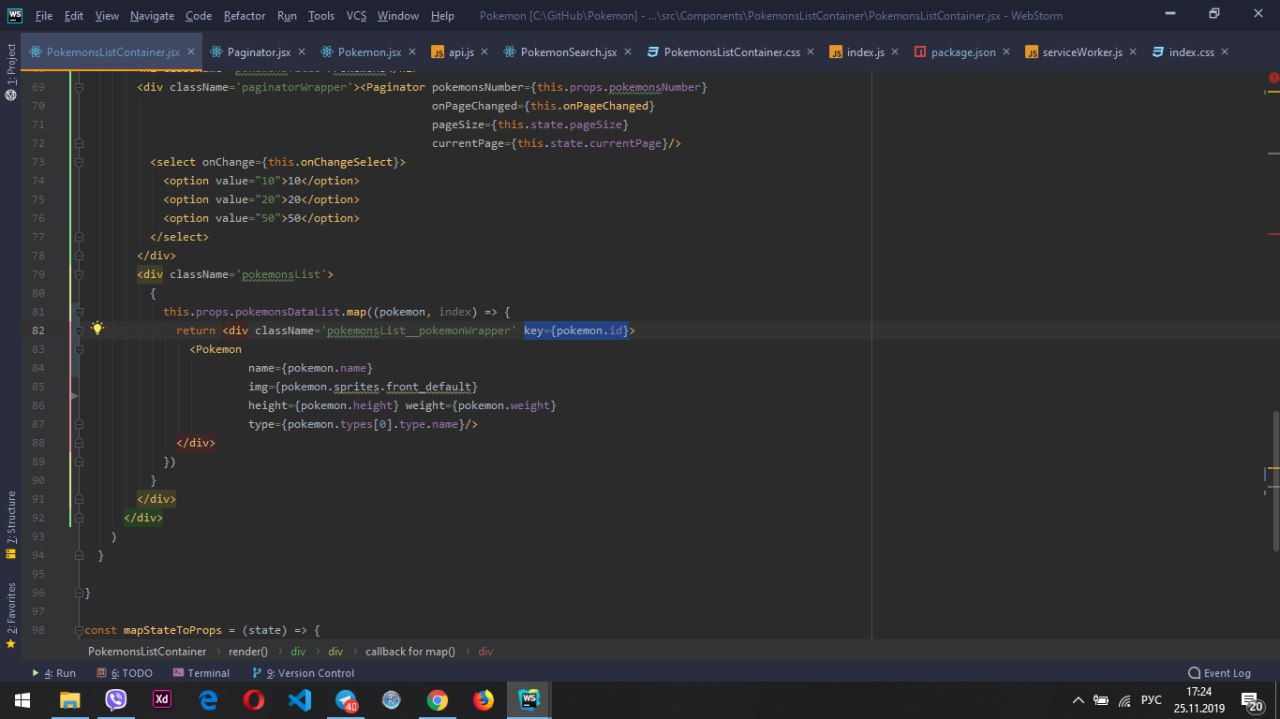Collapse the code fold at line 79
This screenshot has width=1280, height=719.
tap(77, 274)
